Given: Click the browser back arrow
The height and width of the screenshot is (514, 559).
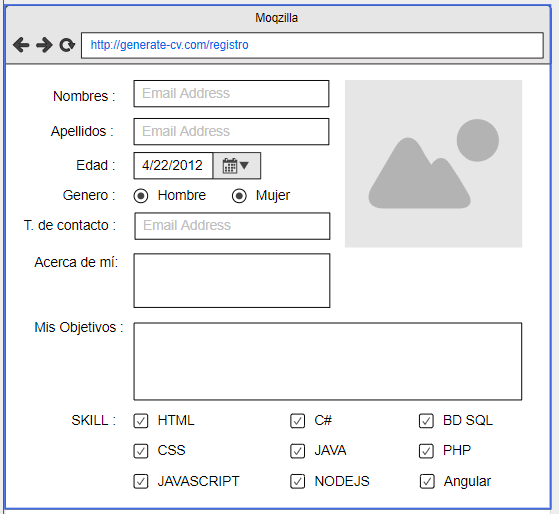Looking at the screenshot, I should 21,45.
